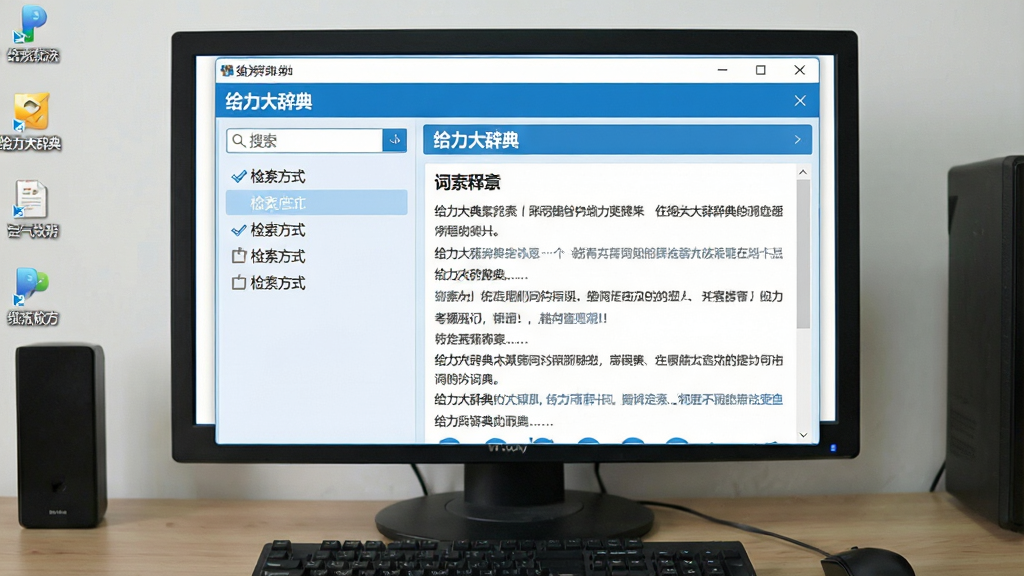Tick the bottommost empty 检索方式 checkbox in the list

tap(239, 283)
